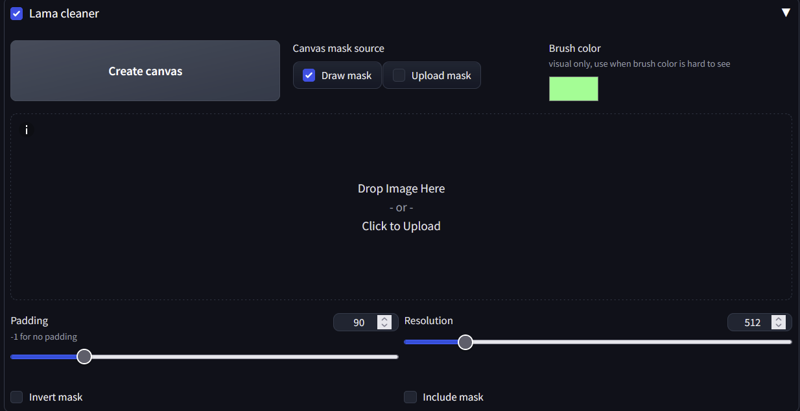800x411 pixels.
Task: Decrease Resolution with the down stepper arrow
Action: [x=778, y=326]
